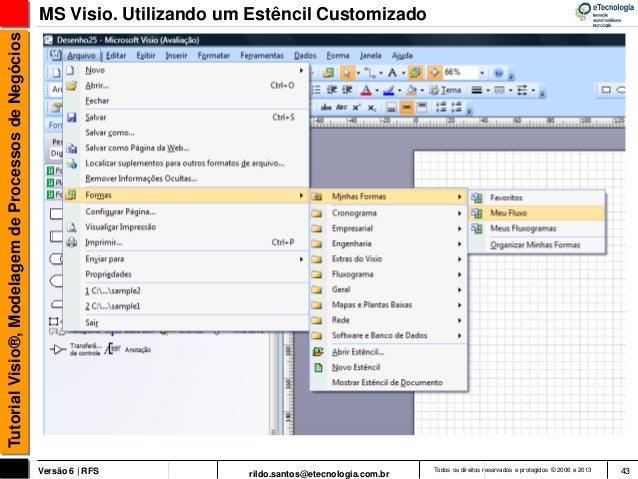
Task: Click the align middle text icon
Action: pyautogui.click(x=406, y=107)
